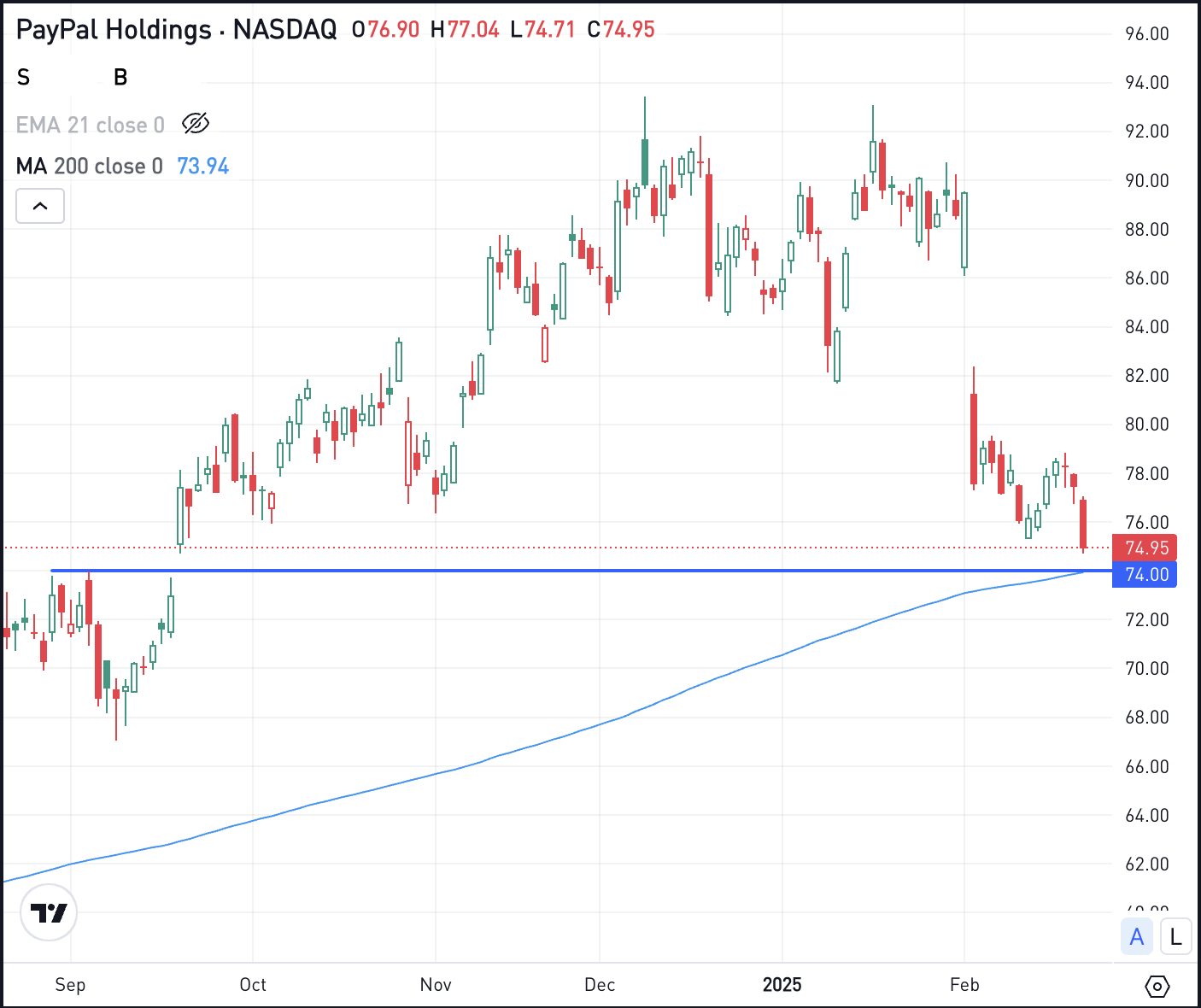This screenshot has width=1201, height=1008.
Task: Open the TradingView logo link
Action: tap(49, 912)
